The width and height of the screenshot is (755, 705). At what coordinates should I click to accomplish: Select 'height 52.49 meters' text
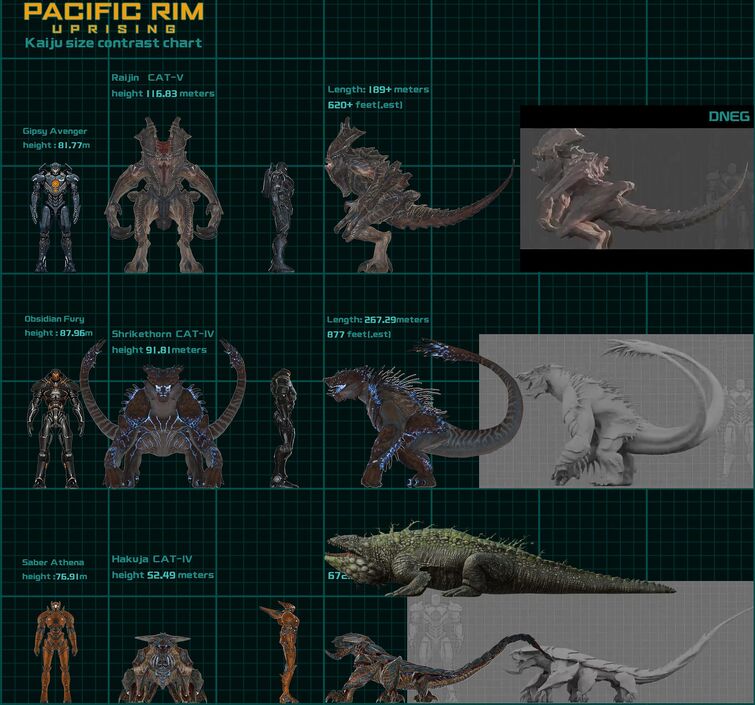click(x=163, y=575)
